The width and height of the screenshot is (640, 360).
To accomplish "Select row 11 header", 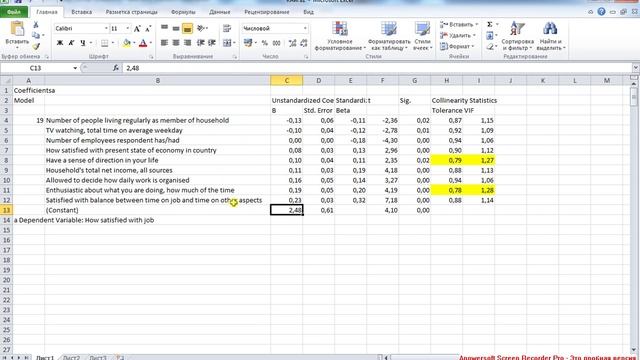I will pyautogui.click(x=7, y=190).
